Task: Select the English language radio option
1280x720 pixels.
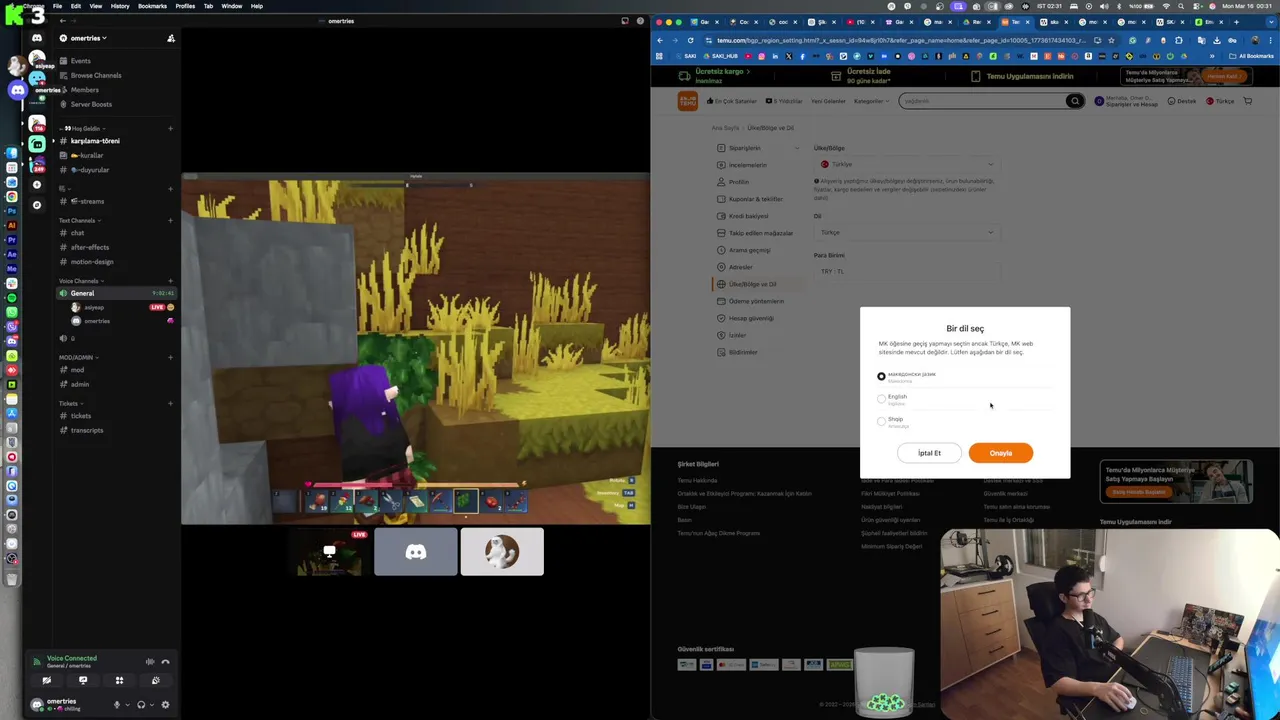Action: 881,399
